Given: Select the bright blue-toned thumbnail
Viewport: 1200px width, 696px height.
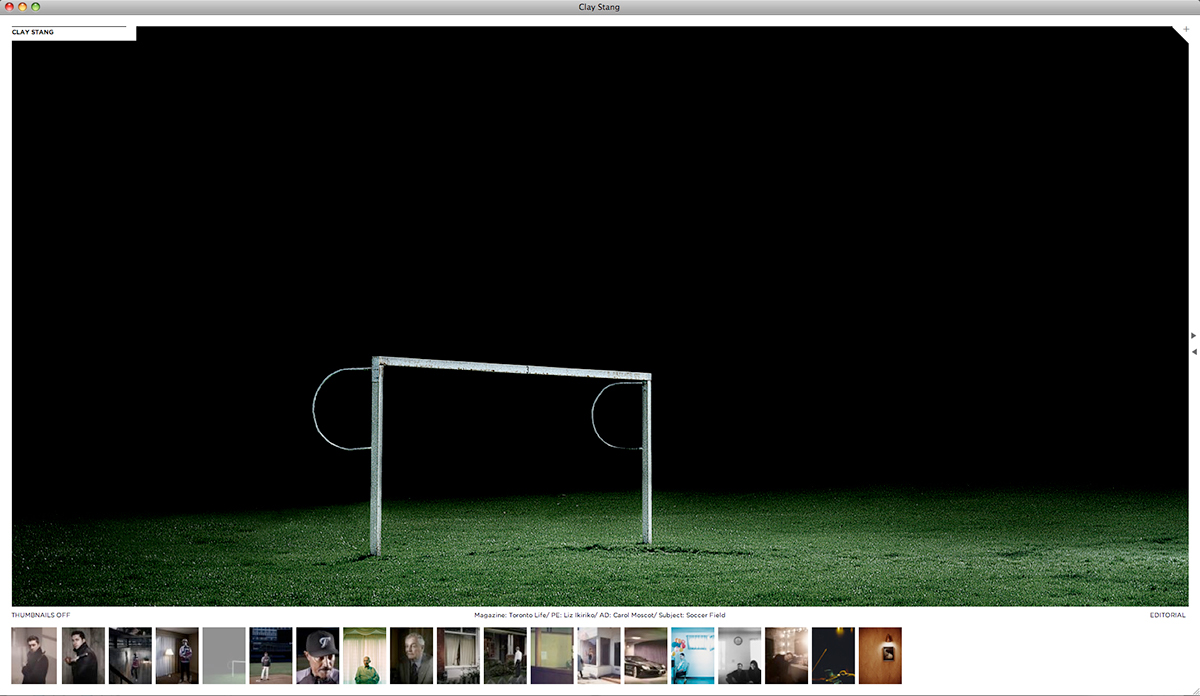Looking at the screenshot, I should pos(693,656).
